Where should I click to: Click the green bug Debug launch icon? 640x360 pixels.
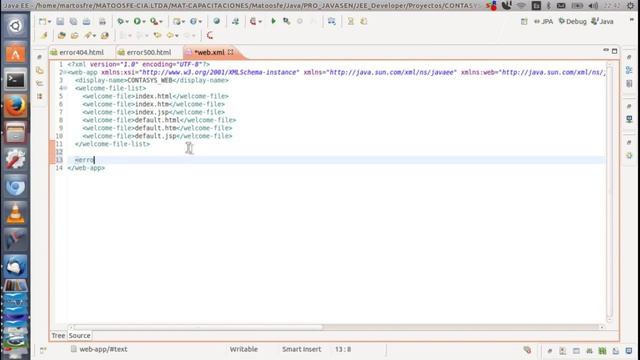pyautogui.click(x=120, y=21)
